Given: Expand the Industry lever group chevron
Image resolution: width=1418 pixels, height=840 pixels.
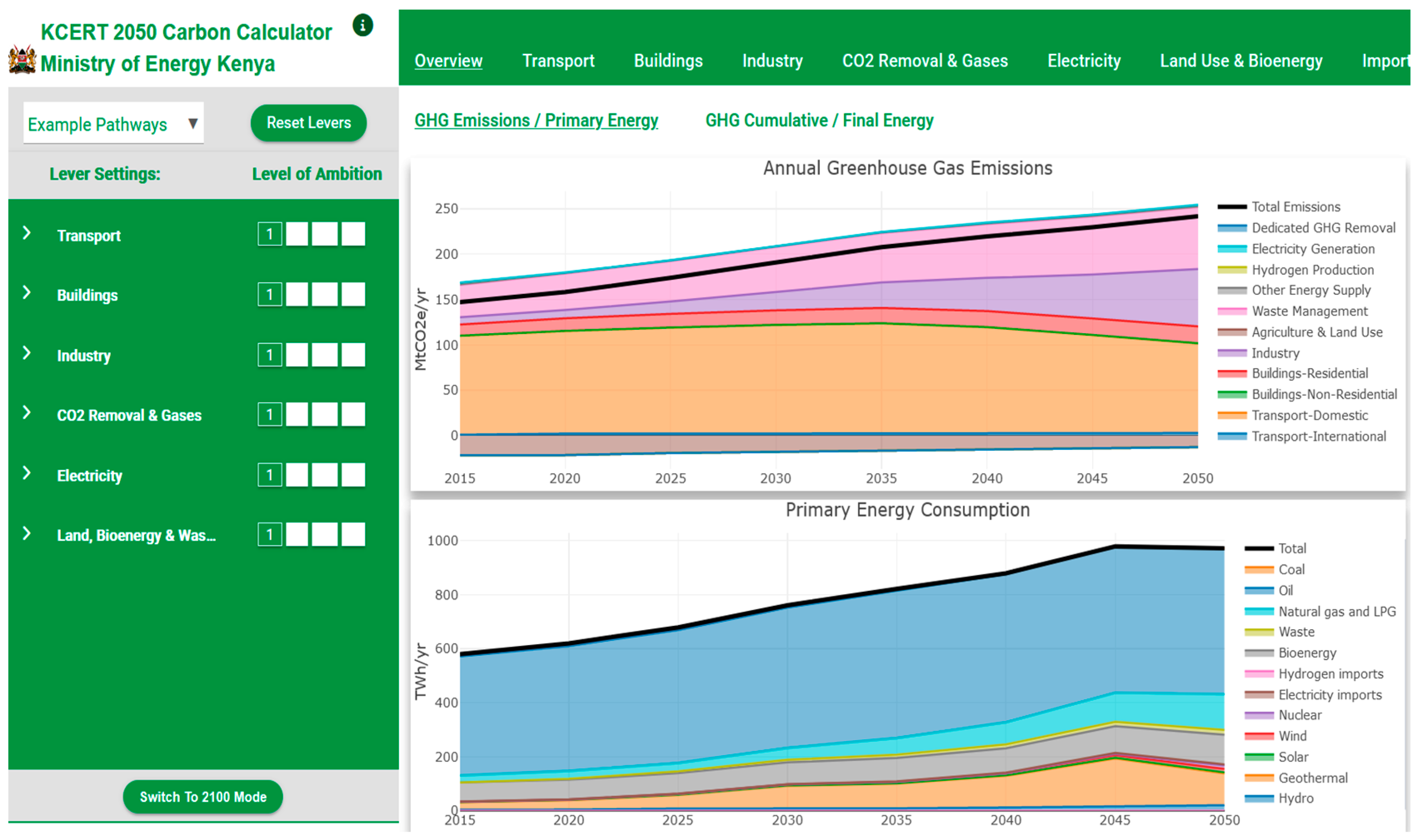Looking at the screenshot, I should tap(27, 353).
